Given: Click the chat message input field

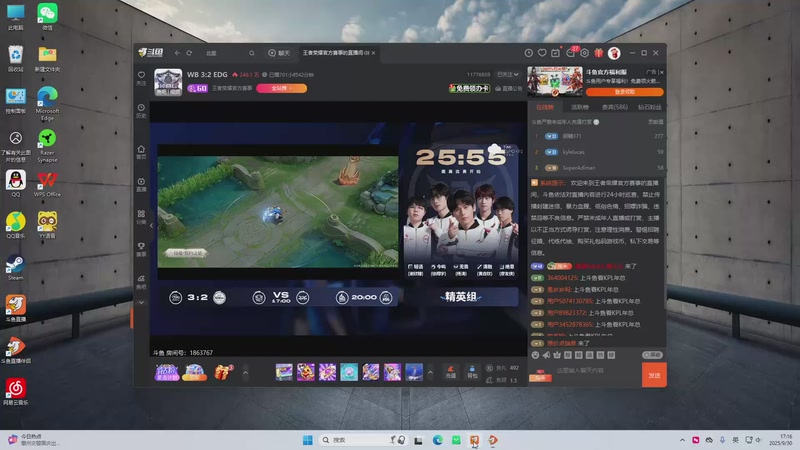Looking at the screenshot, I should click(x=597, y=370).
